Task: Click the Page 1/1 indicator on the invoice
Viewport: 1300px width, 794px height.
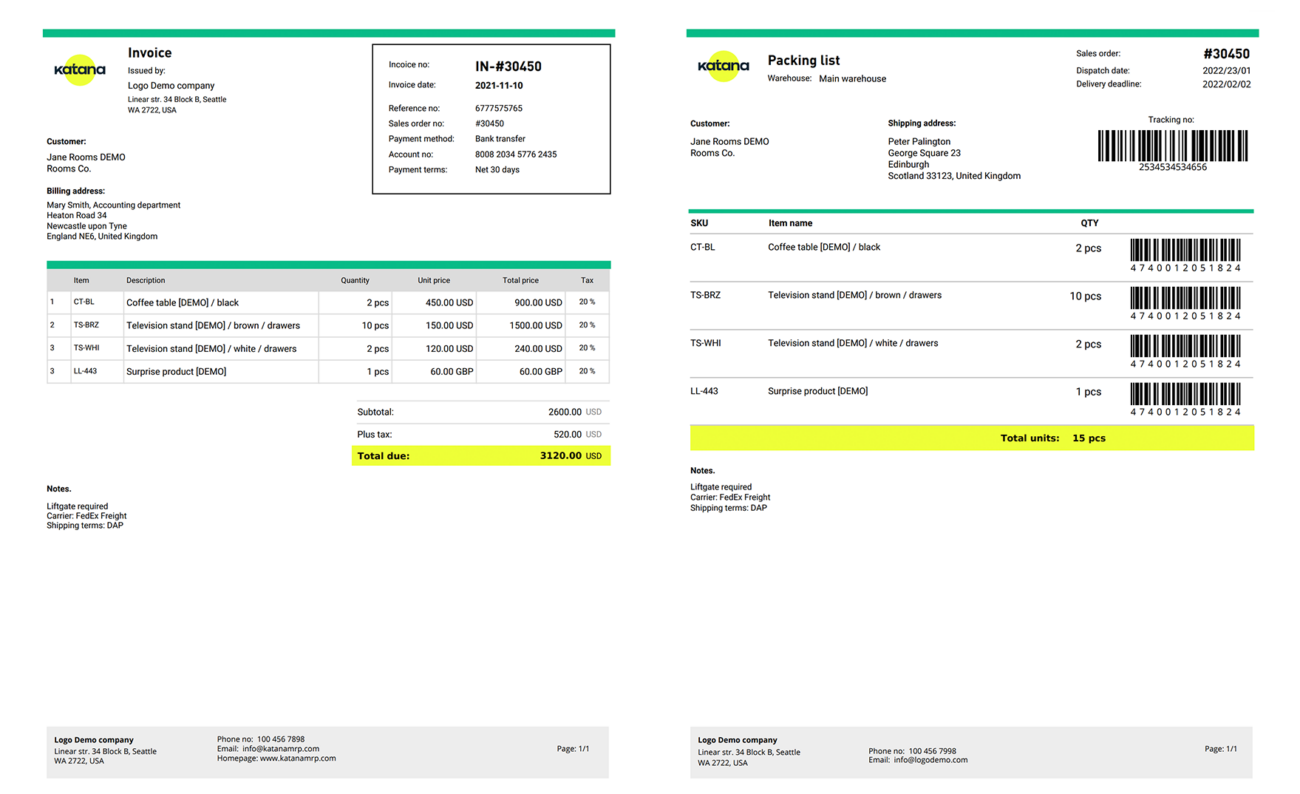Action: (571, 747)
